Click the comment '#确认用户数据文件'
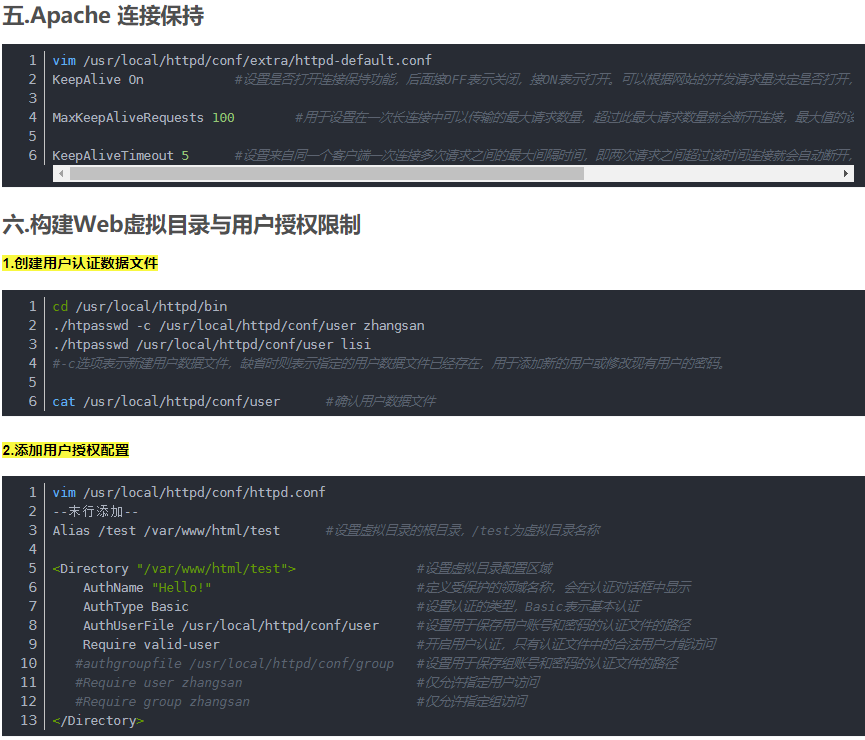 point(381,401)
